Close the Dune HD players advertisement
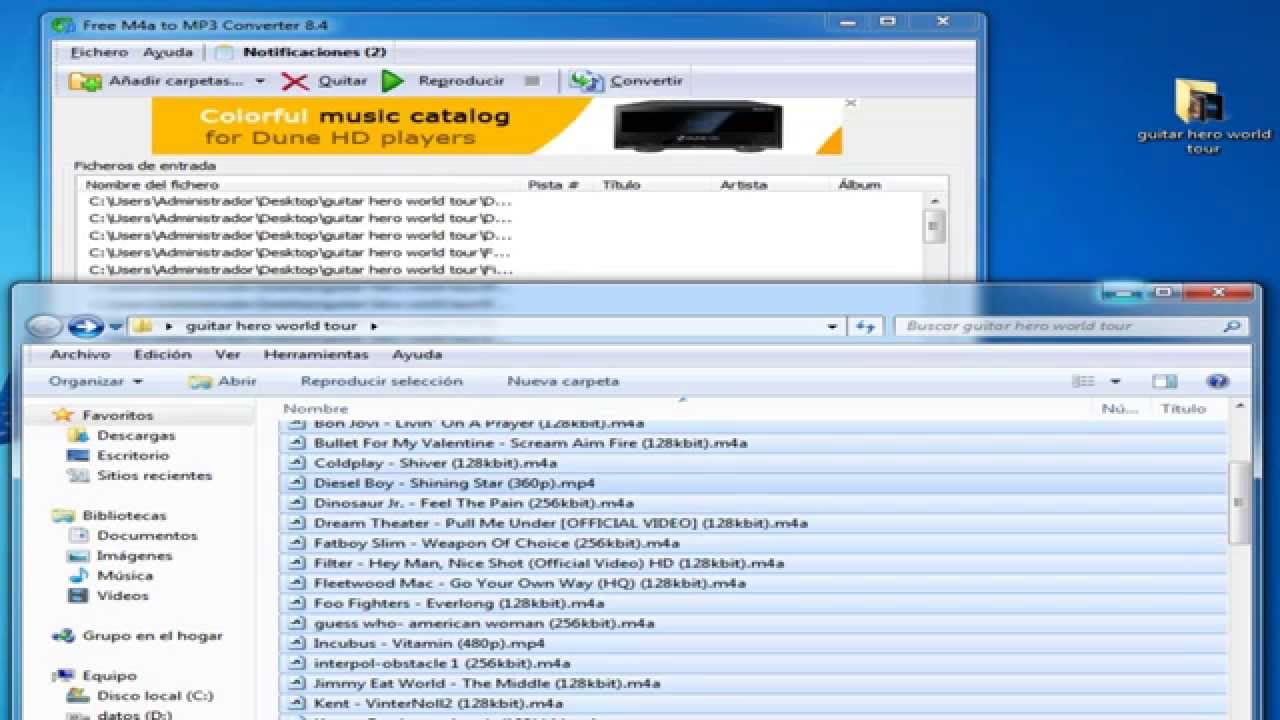This screenshot has height=720, width=1280. coord(851,102)
